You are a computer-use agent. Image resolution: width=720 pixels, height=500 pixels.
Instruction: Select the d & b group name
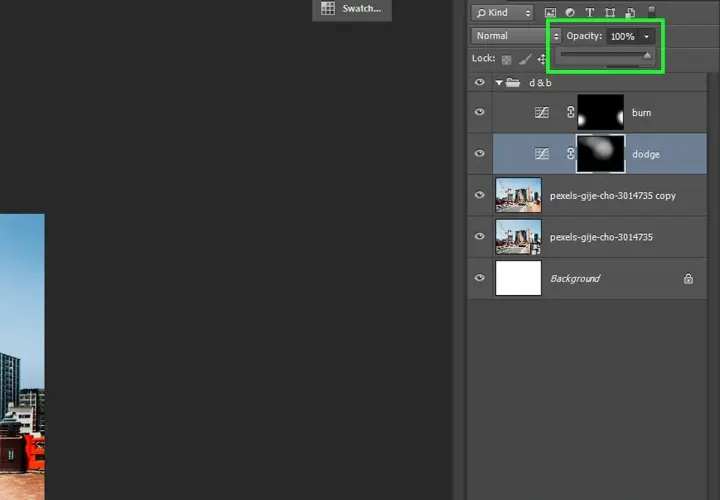540,83
